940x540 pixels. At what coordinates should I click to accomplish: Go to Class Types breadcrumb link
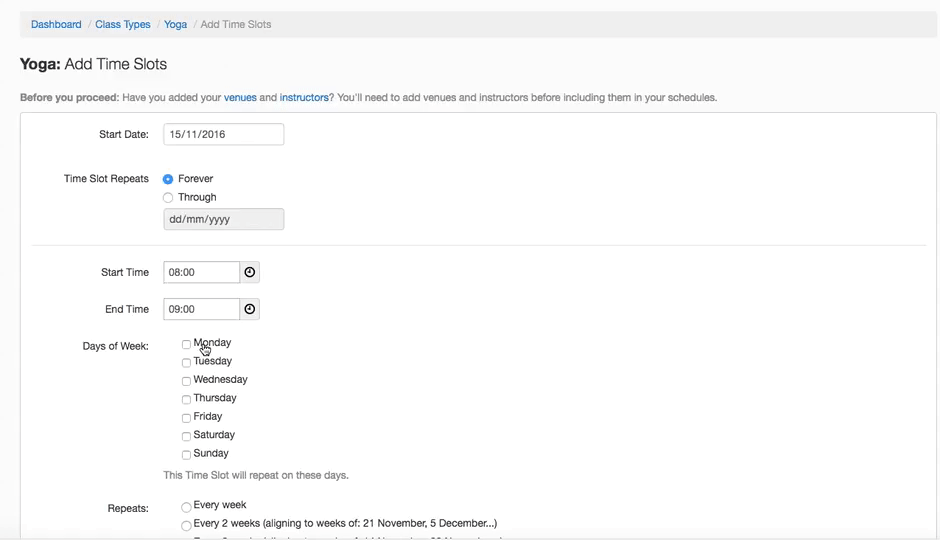tap(123, 24)
